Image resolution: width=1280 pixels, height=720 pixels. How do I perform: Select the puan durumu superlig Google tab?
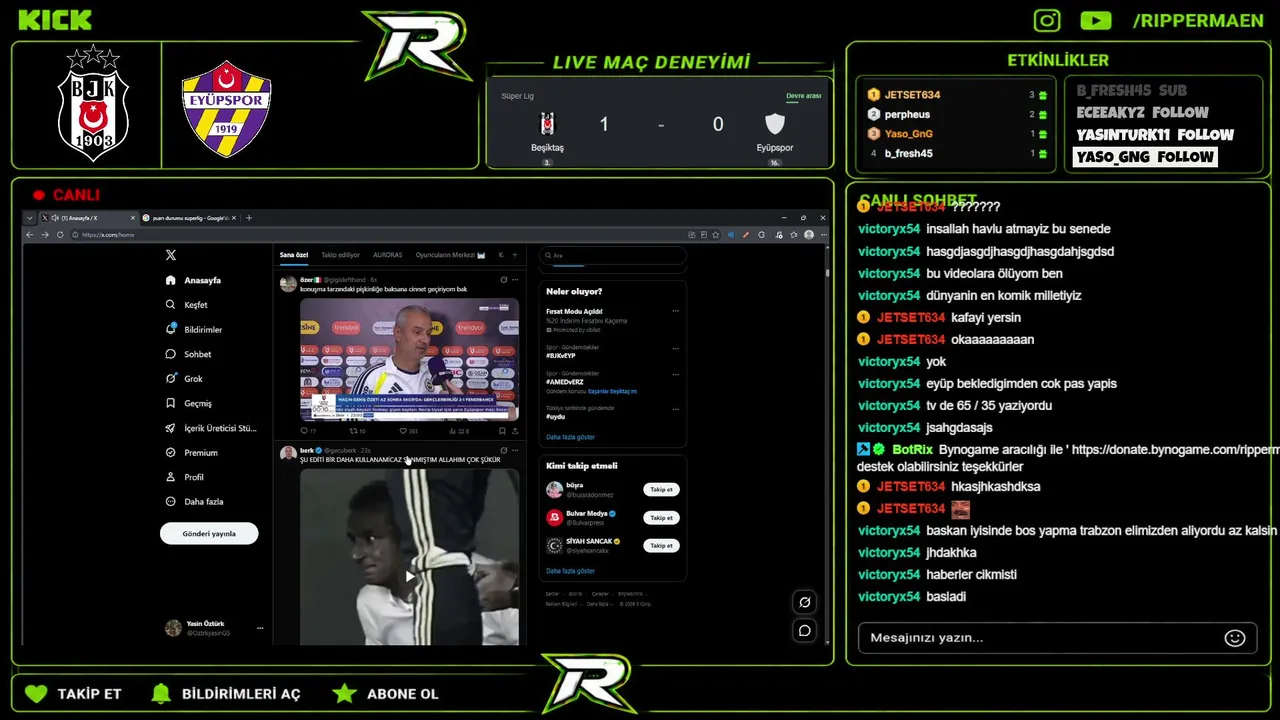tap(188, 218)
